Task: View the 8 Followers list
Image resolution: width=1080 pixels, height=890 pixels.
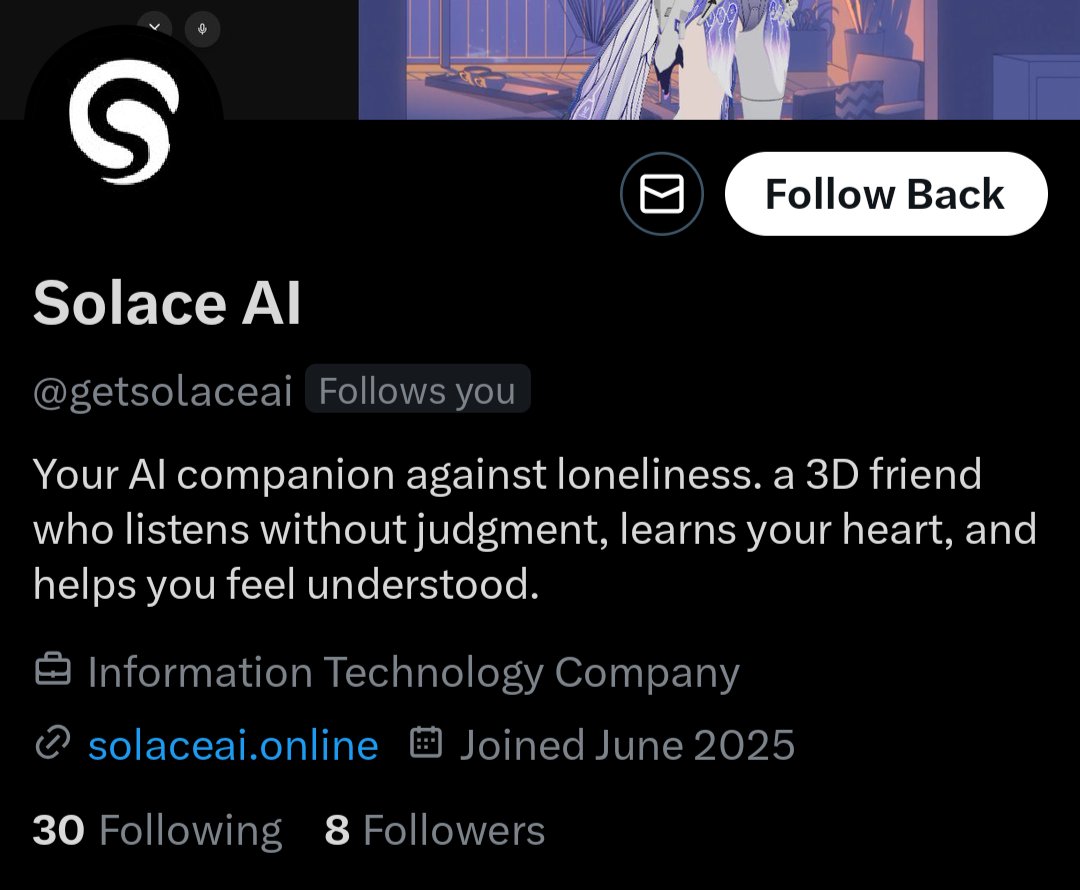Action: pyautogui.click(x=435, y=830)
